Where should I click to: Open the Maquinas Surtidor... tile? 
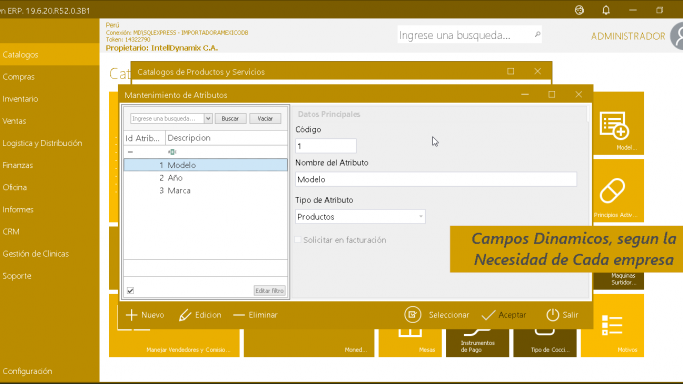(x=619, y=280)
